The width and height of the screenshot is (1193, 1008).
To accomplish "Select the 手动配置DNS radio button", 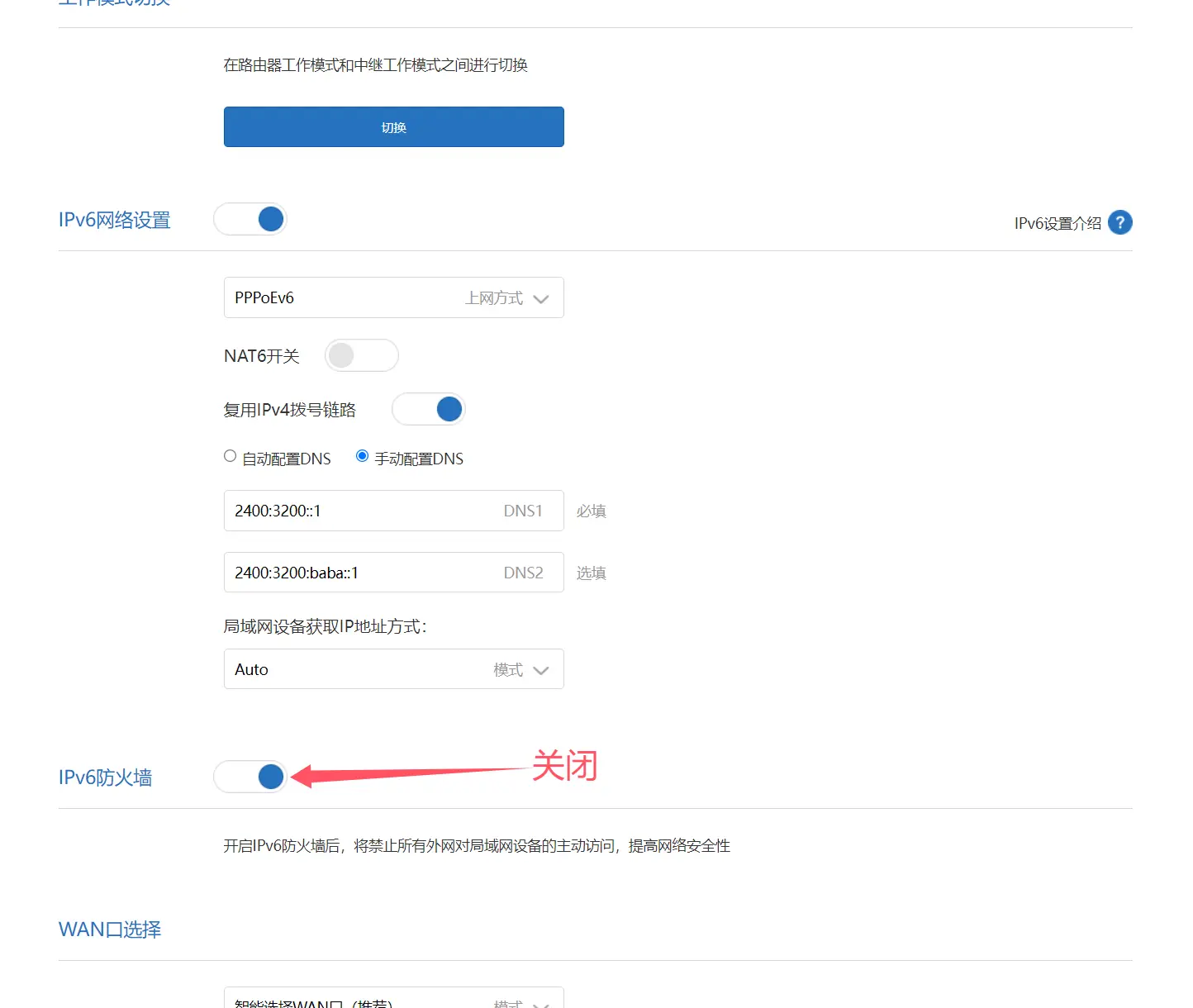I will [x=362, y=456].
